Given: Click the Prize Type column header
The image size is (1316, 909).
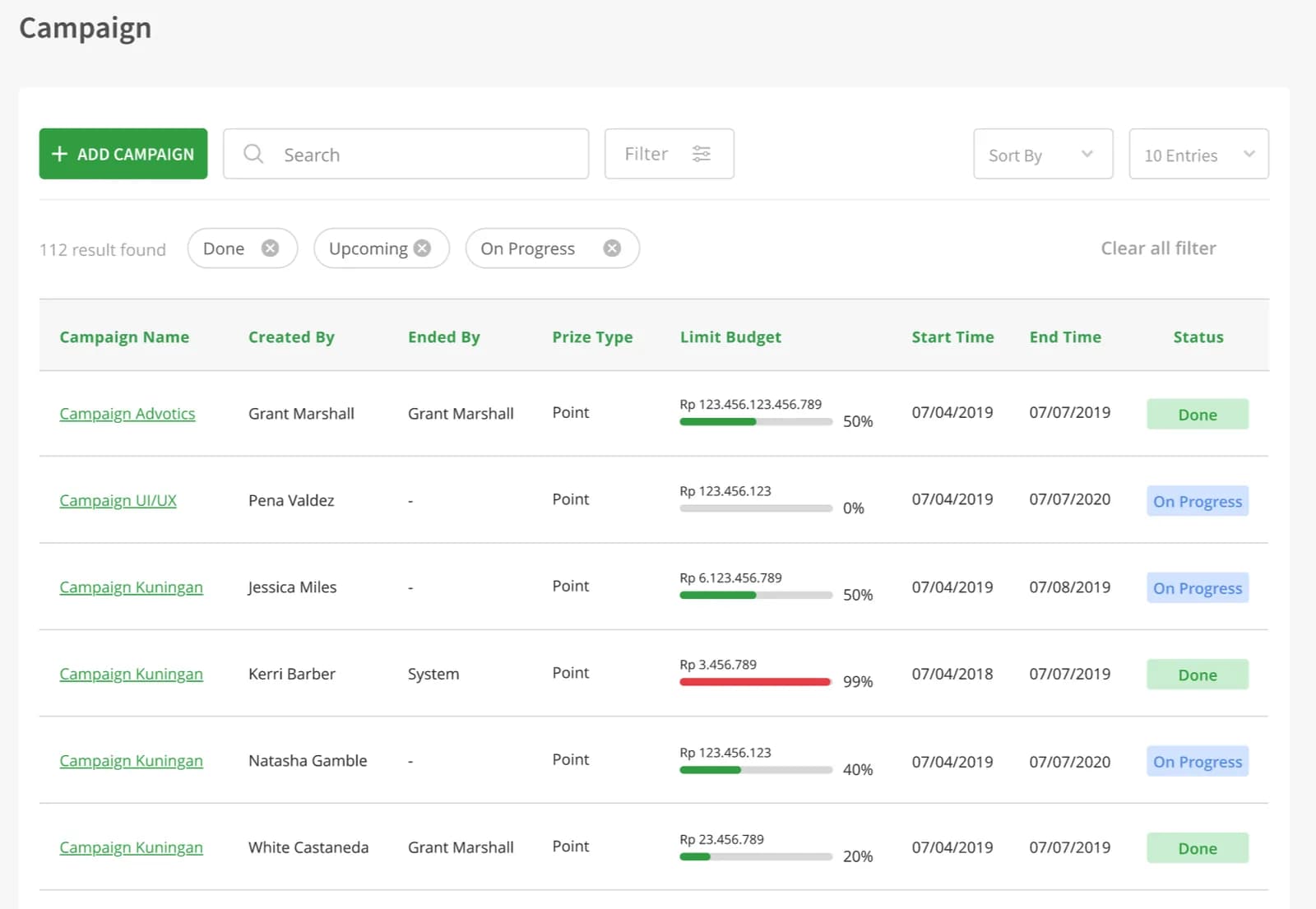Looking at the screenshot, I should coord(592,337).
